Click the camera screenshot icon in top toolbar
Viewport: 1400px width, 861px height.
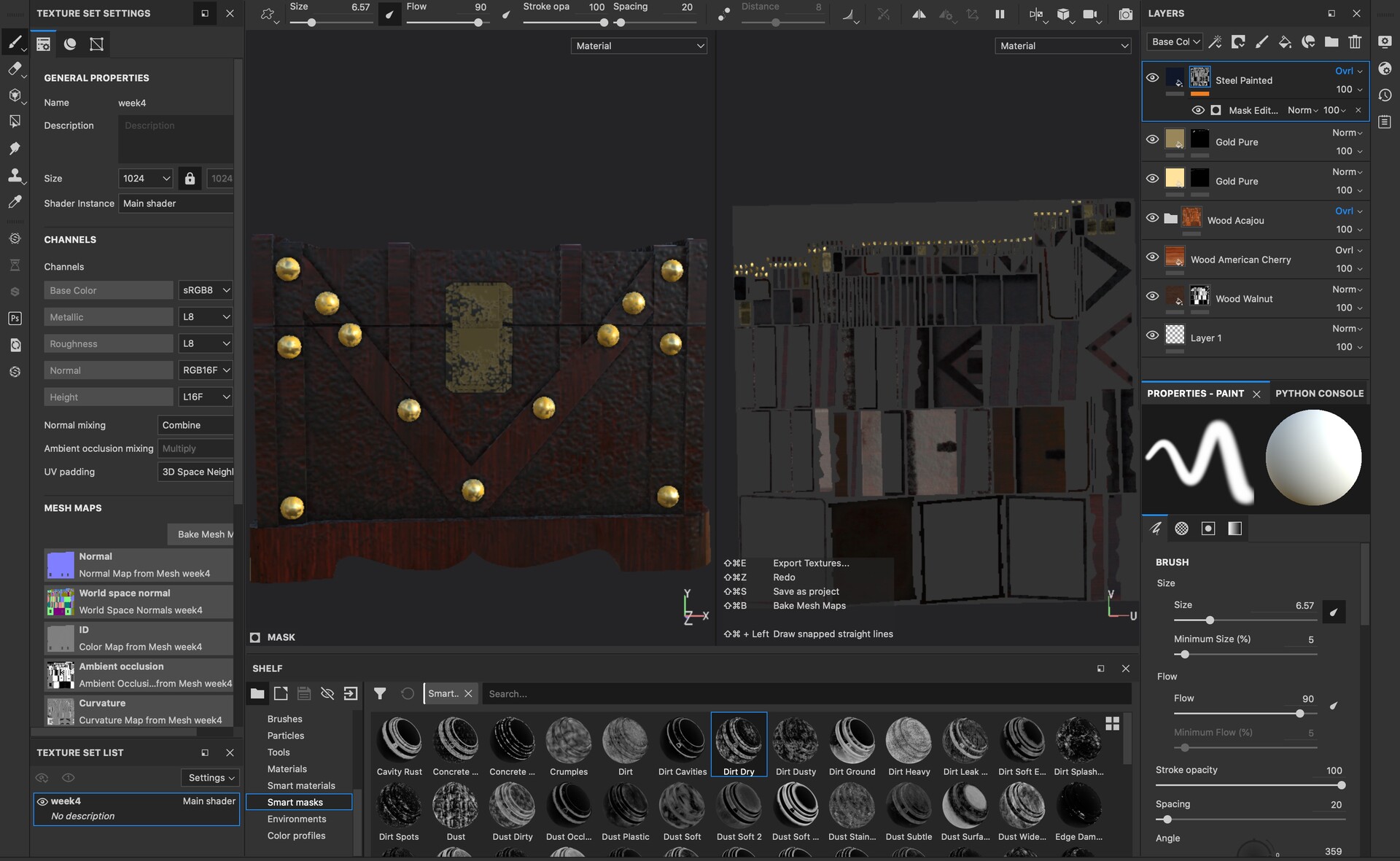(x=1125, y=14)
